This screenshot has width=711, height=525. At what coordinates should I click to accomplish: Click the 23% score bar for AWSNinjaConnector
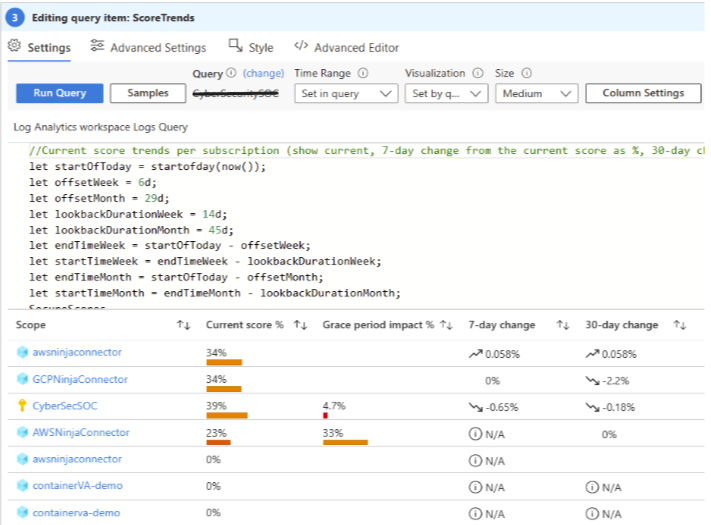click(x=218, y=442)
